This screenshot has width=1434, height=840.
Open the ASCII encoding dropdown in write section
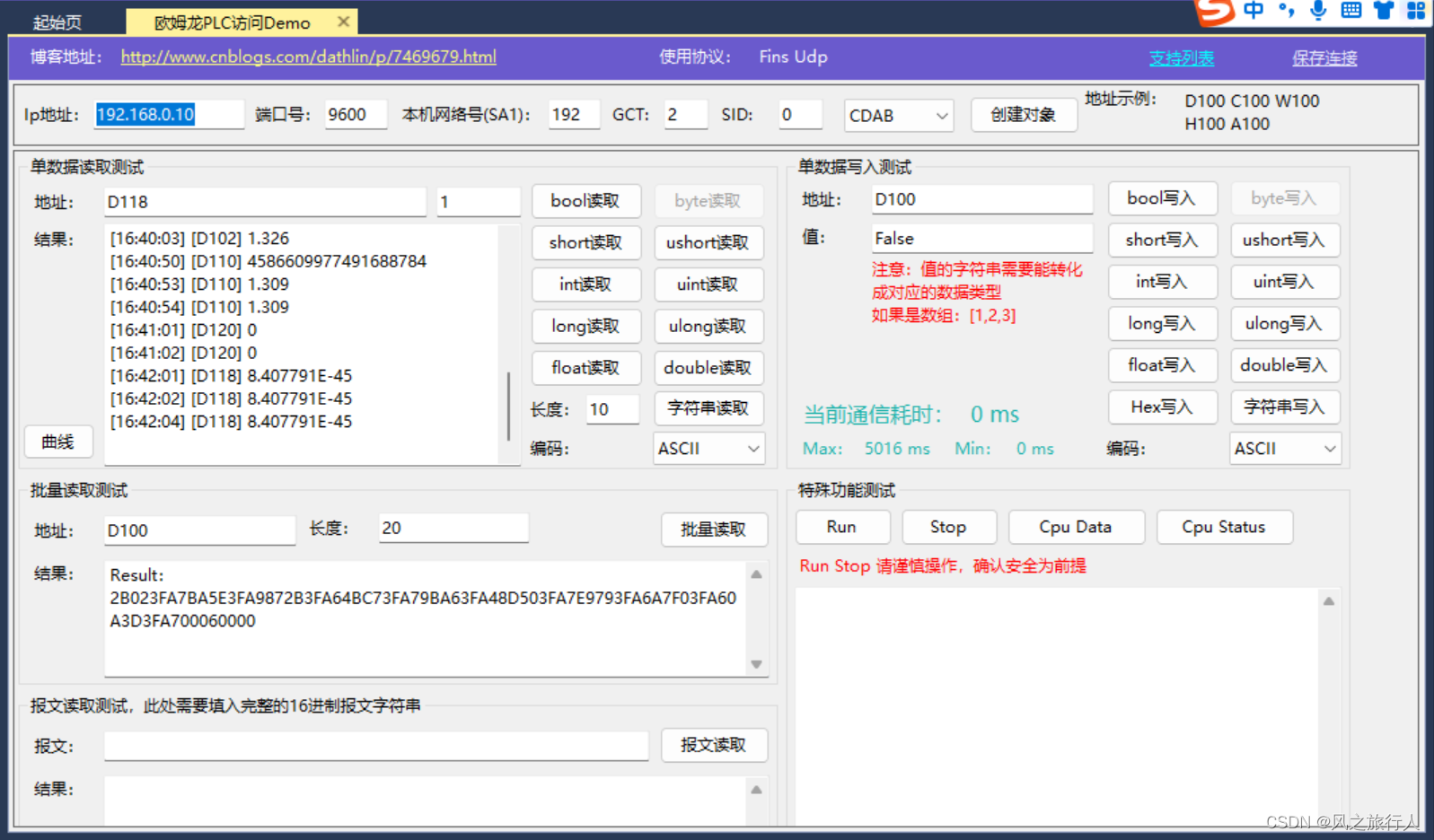[x=1285, y=449]
